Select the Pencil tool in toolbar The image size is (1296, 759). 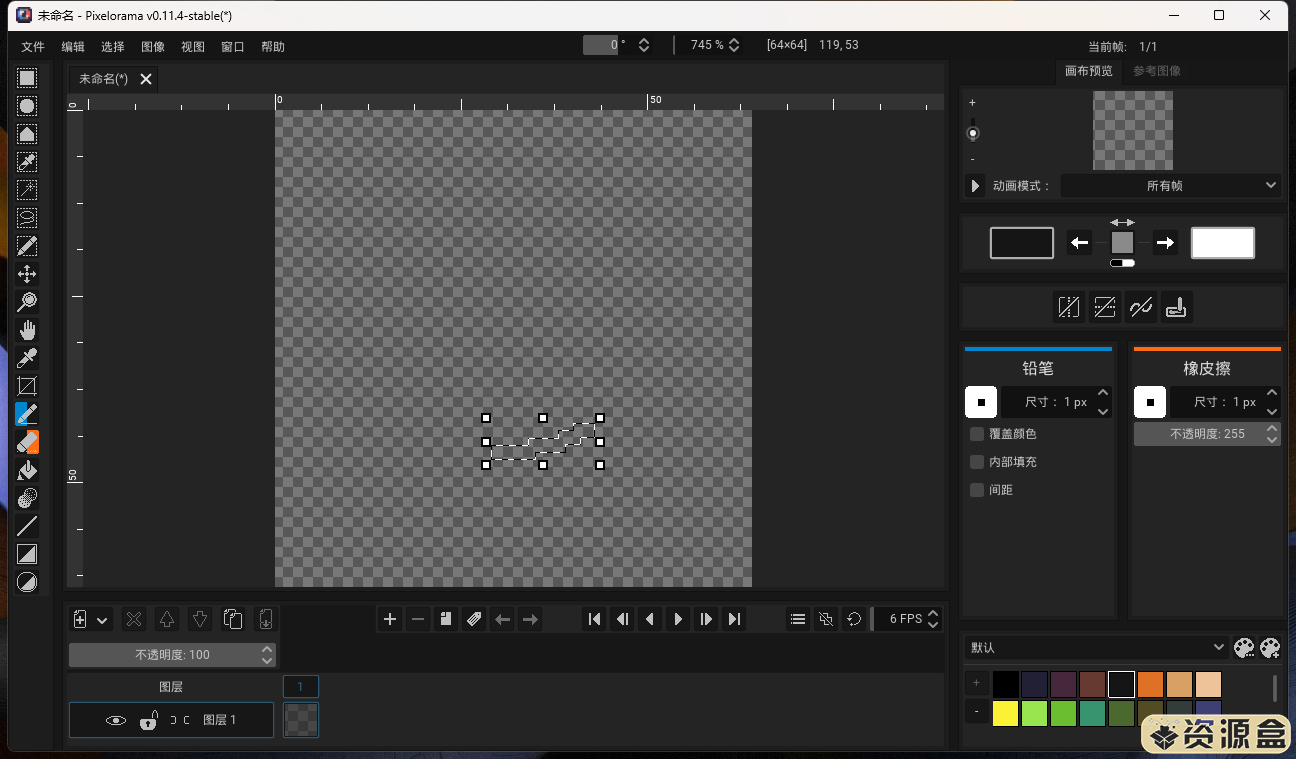[27, 414]
